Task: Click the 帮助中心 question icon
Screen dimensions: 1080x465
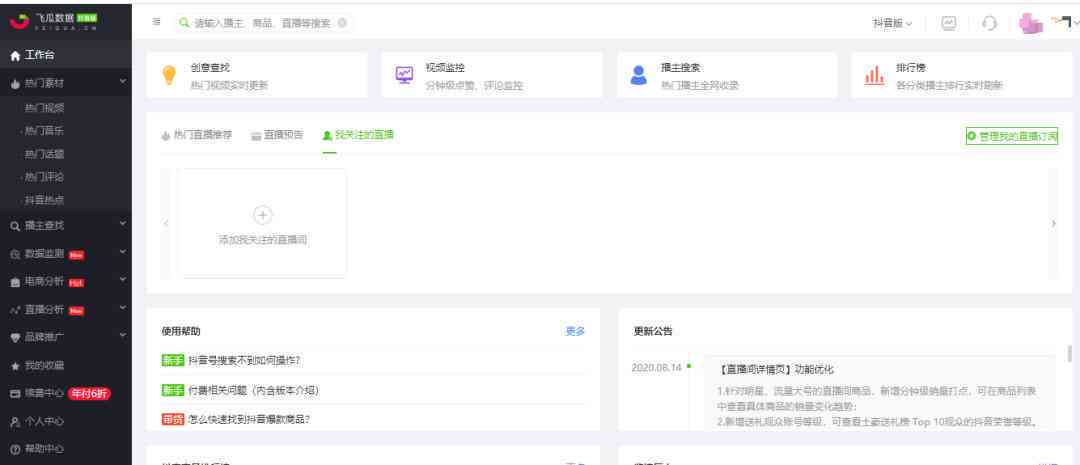Action: (15, 449)
